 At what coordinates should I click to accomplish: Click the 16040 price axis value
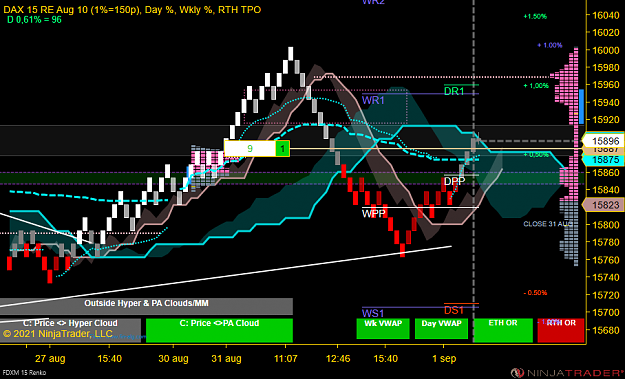coord(606,15)
